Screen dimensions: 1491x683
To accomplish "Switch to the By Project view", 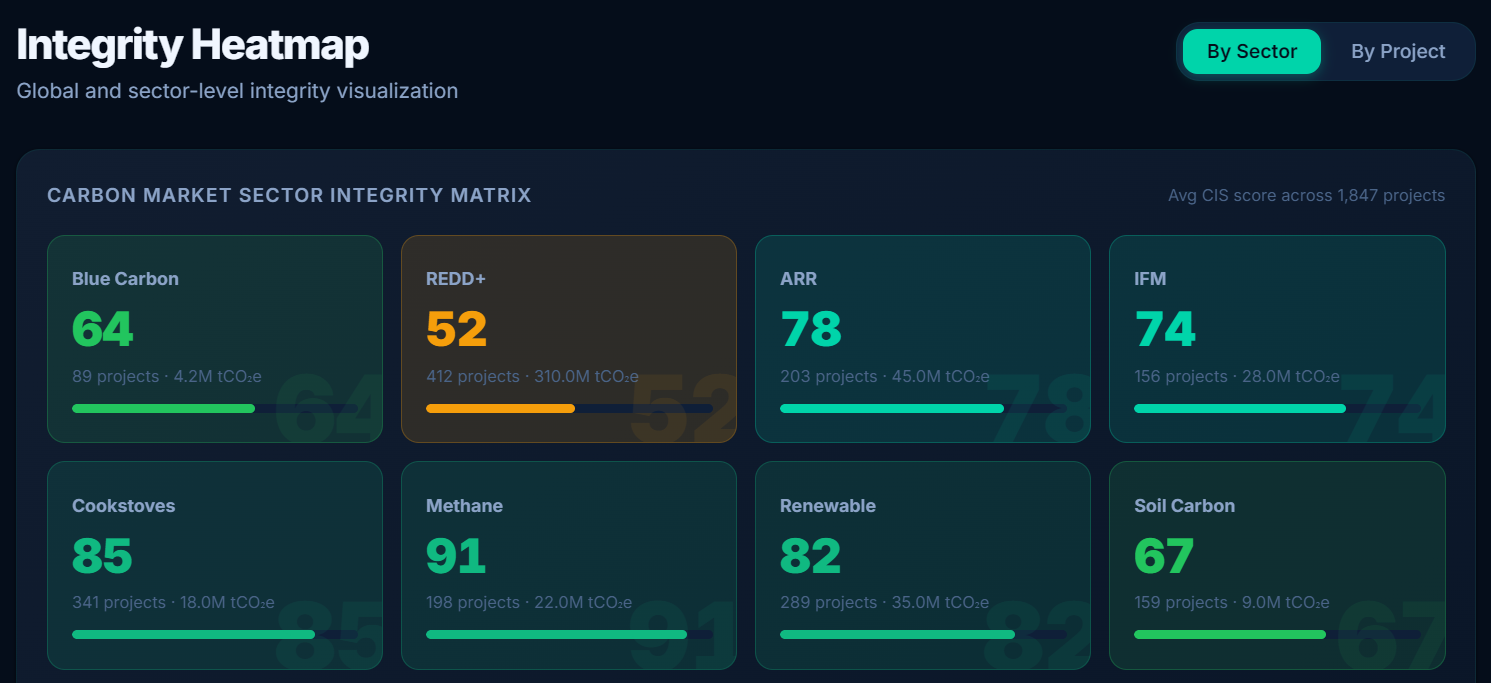I will 1398,52.
